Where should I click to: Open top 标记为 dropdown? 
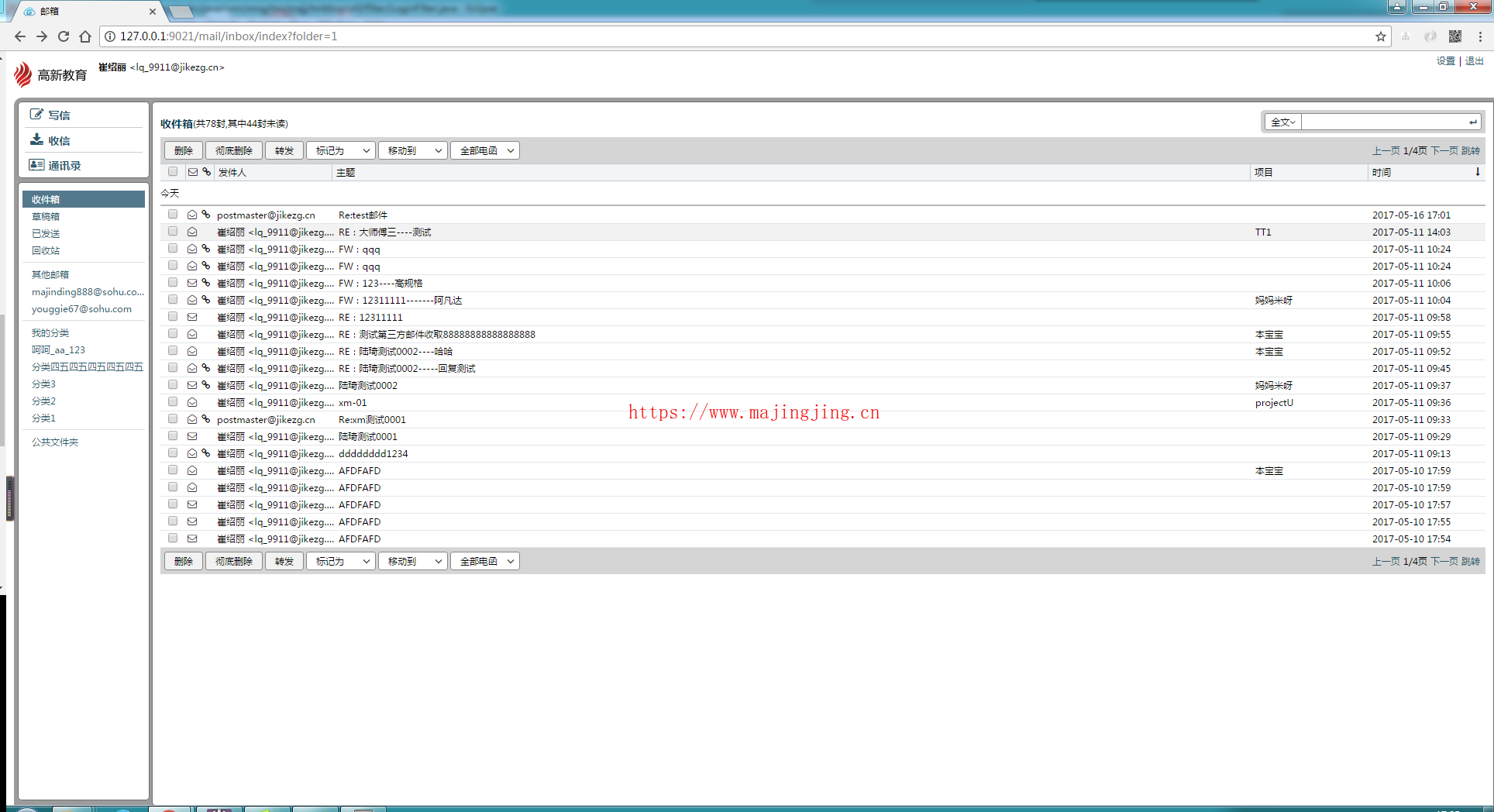pyautogui.click(x=341, y=150)
